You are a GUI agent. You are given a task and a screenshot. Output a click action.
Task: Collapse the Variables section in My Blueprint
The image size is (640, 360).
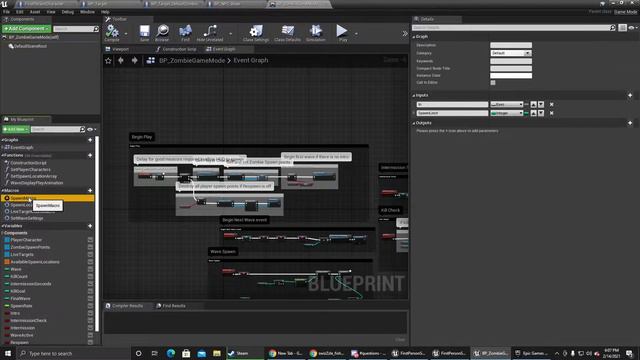[2, 226]
